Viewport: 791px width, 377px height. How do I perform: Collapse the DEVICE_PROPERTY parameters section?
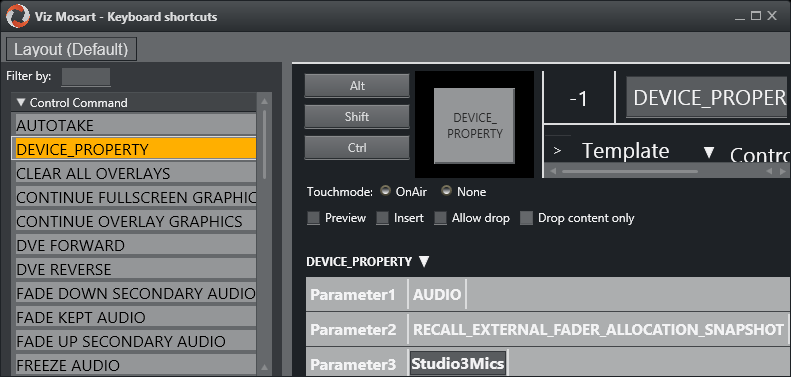(424, 261)
